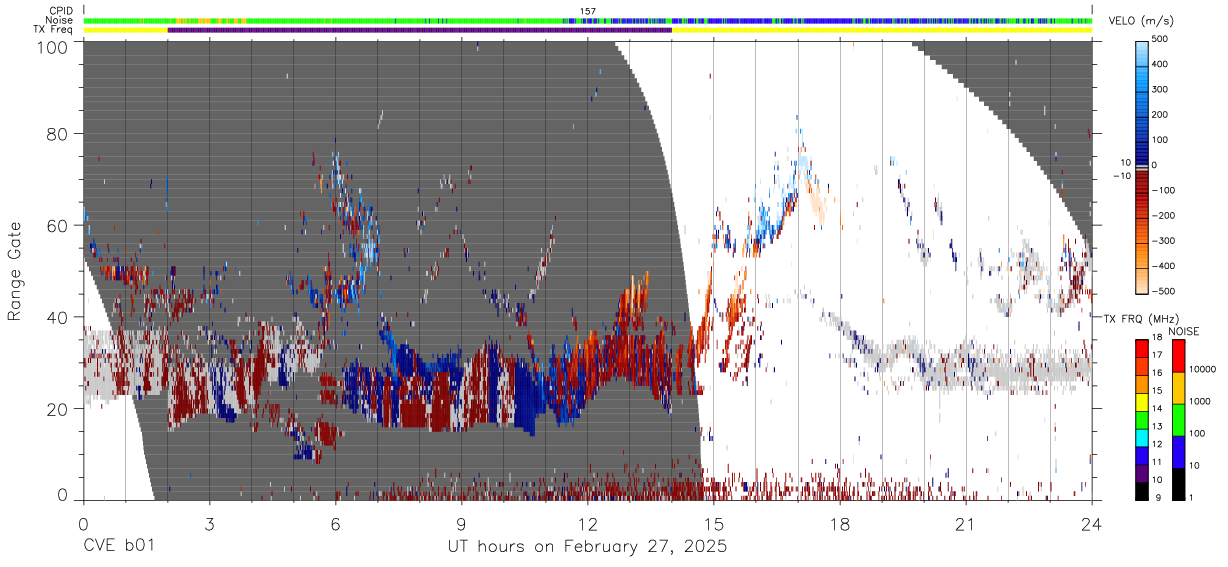
Task: Click the NOISE legend title
Action: [1183, 331]
